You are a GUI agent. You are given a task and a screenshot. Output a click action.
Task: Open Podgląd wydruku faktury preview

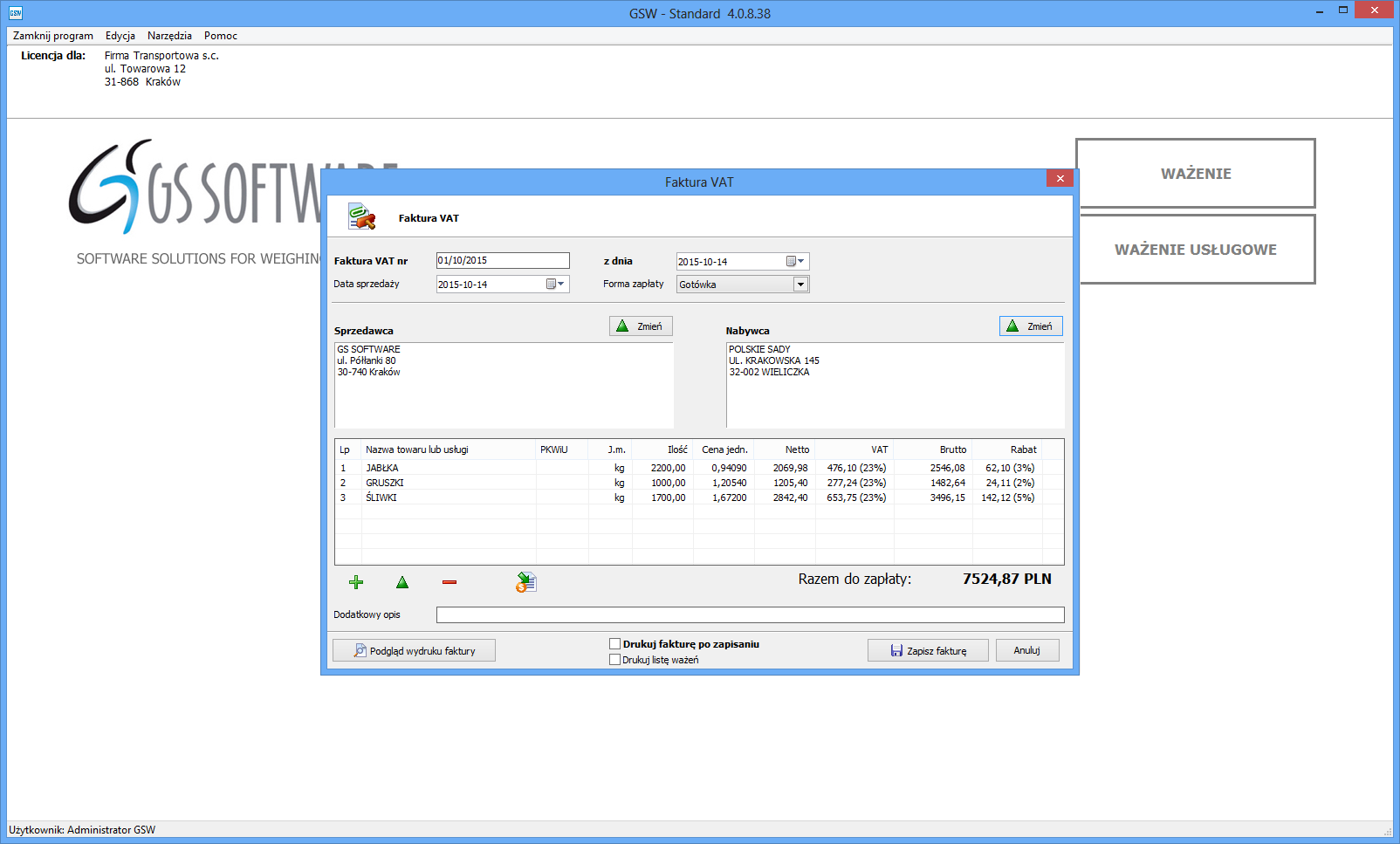(x=414, y=650)
